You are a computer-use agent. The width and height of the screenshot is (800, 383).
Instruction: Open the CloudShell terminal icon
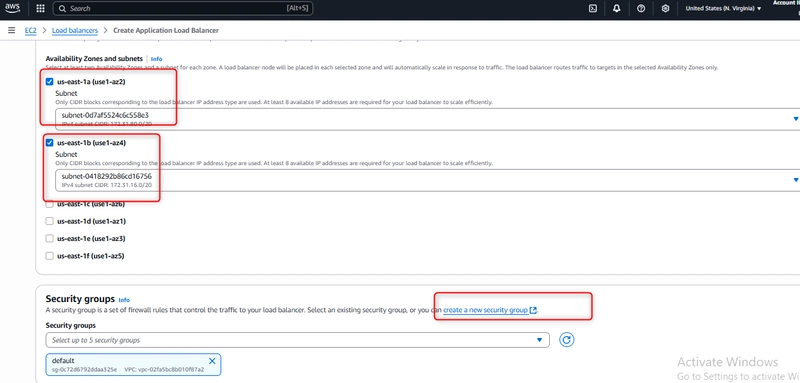coord(593,9)
